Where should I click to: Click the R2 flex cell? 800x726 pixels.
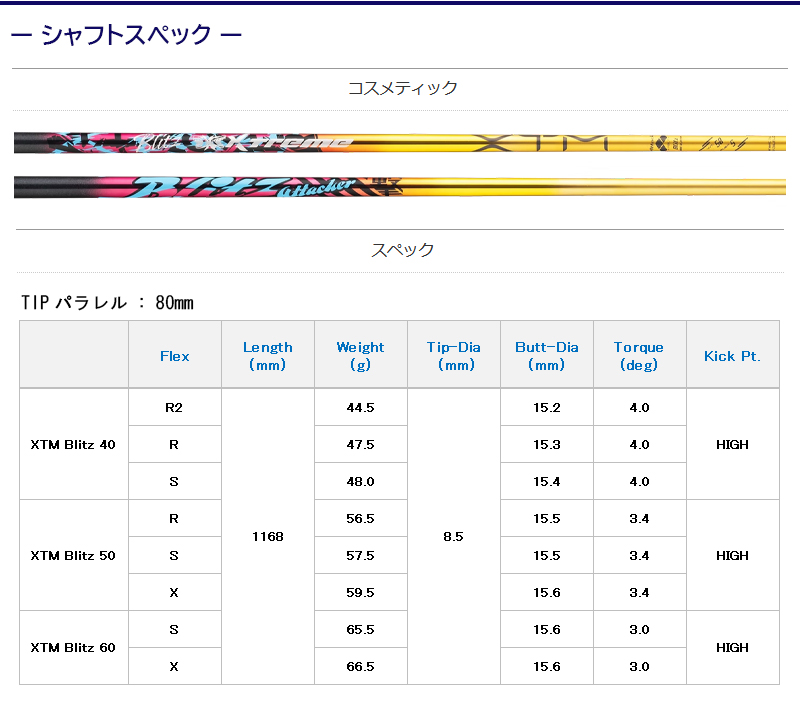[174, 407]
